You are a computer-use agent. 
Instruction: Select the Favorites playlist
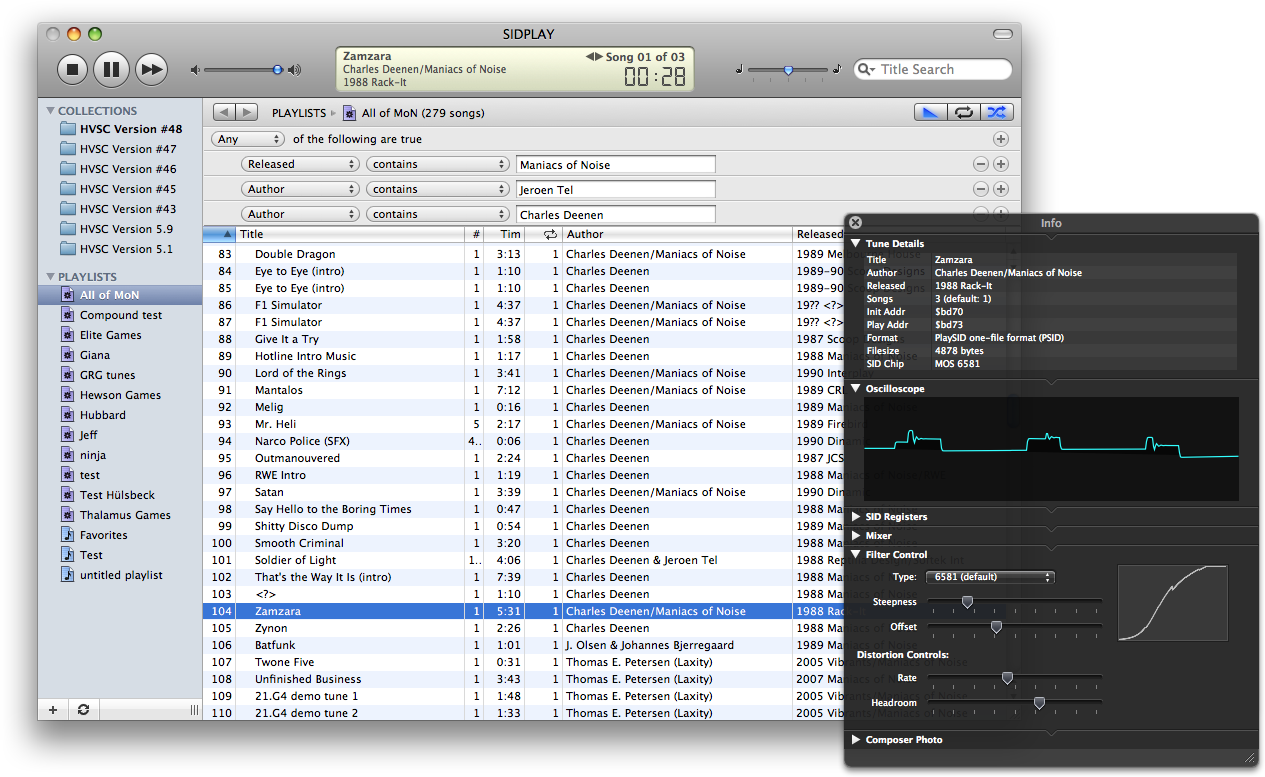pos(103,535)
